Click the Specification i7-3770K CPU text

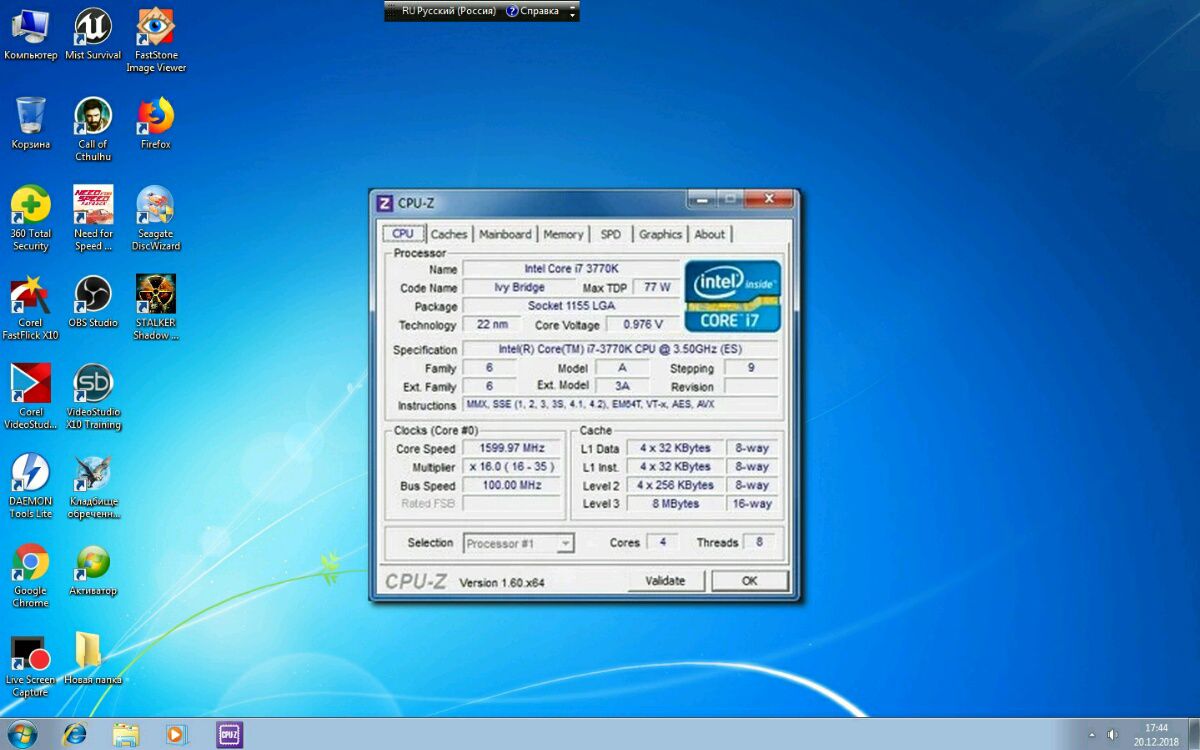click(x=620, y=349)
